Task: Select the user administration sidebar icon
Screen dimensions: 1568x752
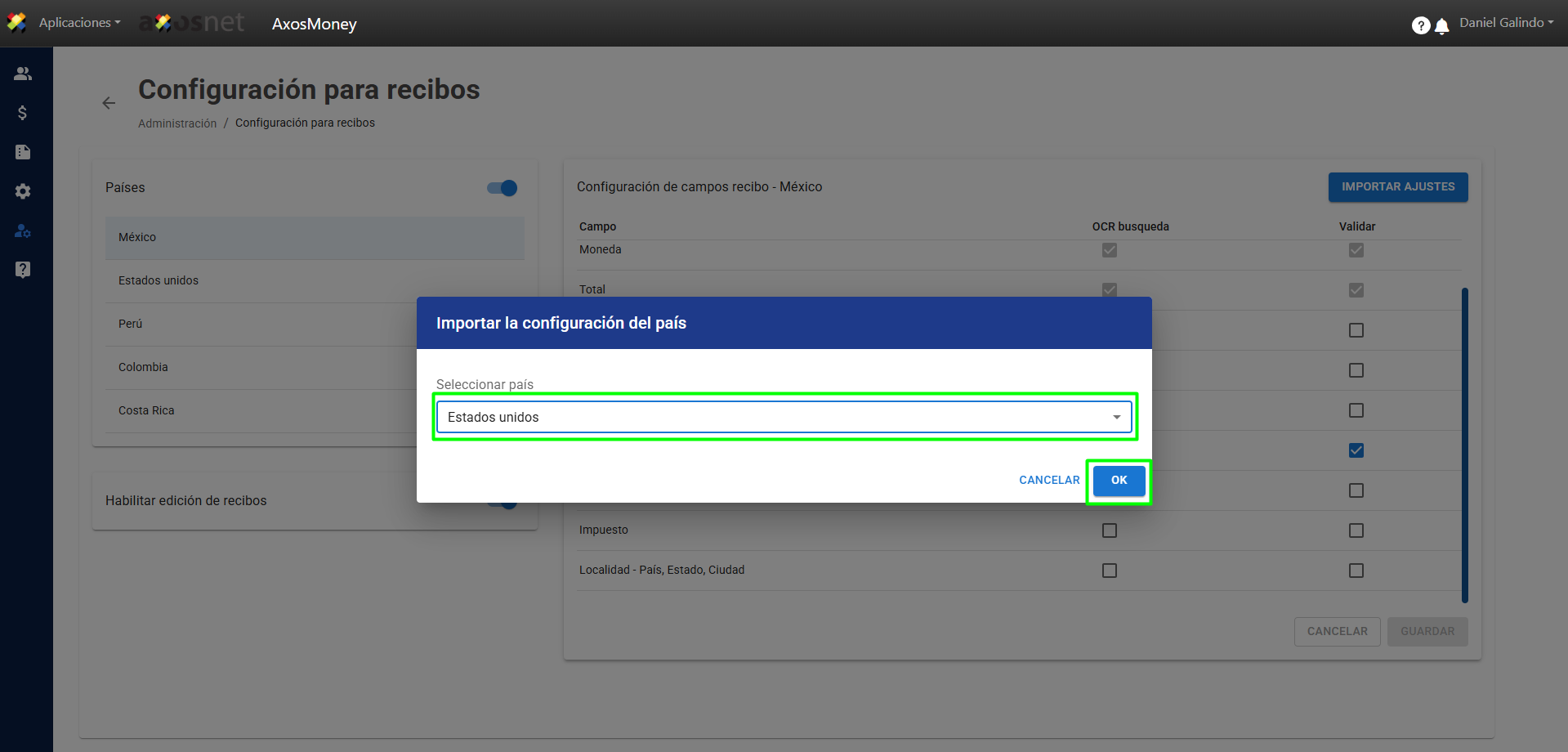Action: point(23,231)
